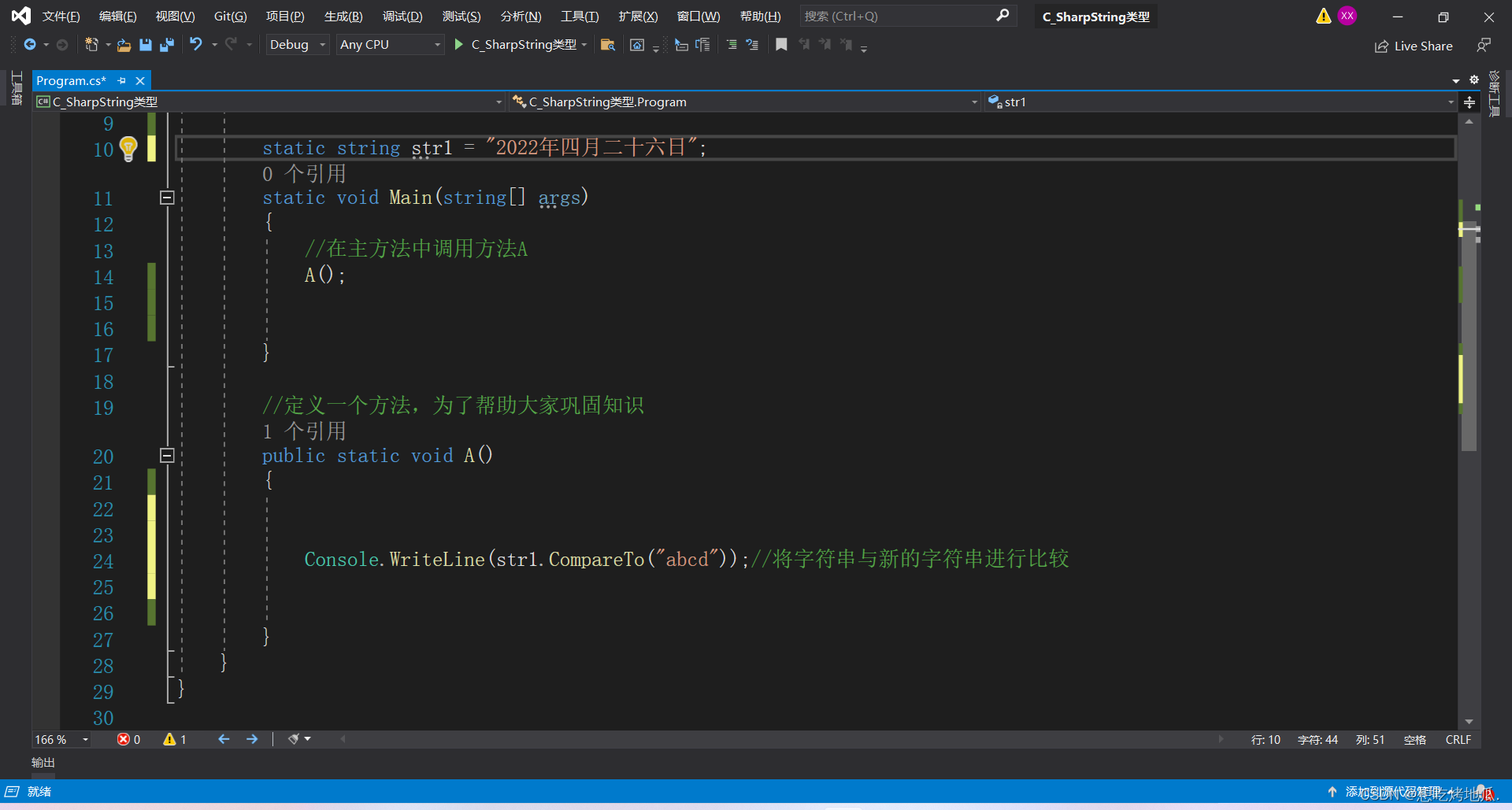Click the search Ctrl+Q input box
The image size is (1512, 810).
pyautogui.click(x=898, y=16)
